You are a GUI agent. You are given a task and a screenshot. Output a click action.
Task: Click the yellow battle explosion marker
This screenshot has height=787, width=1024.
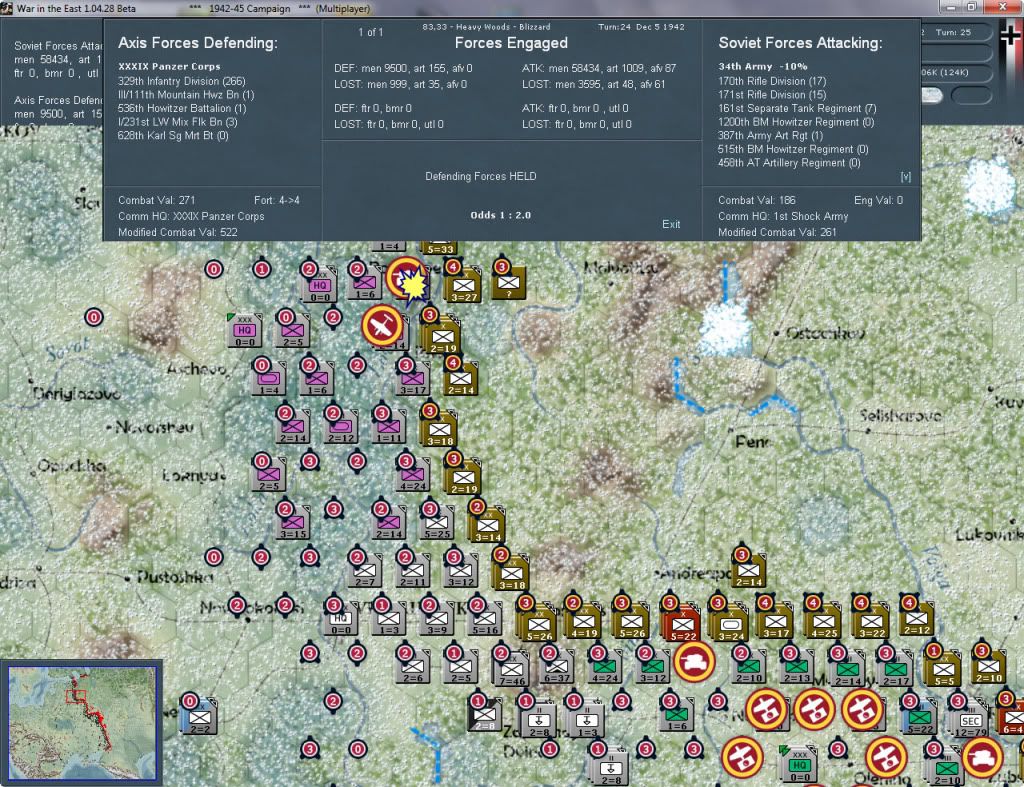click(x=411, y=286)
